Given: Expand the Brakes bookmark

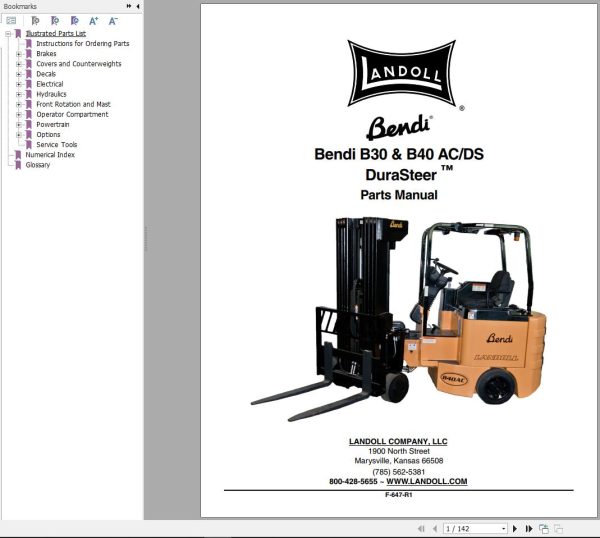Looking at the screenshot, I should [19, 54].
